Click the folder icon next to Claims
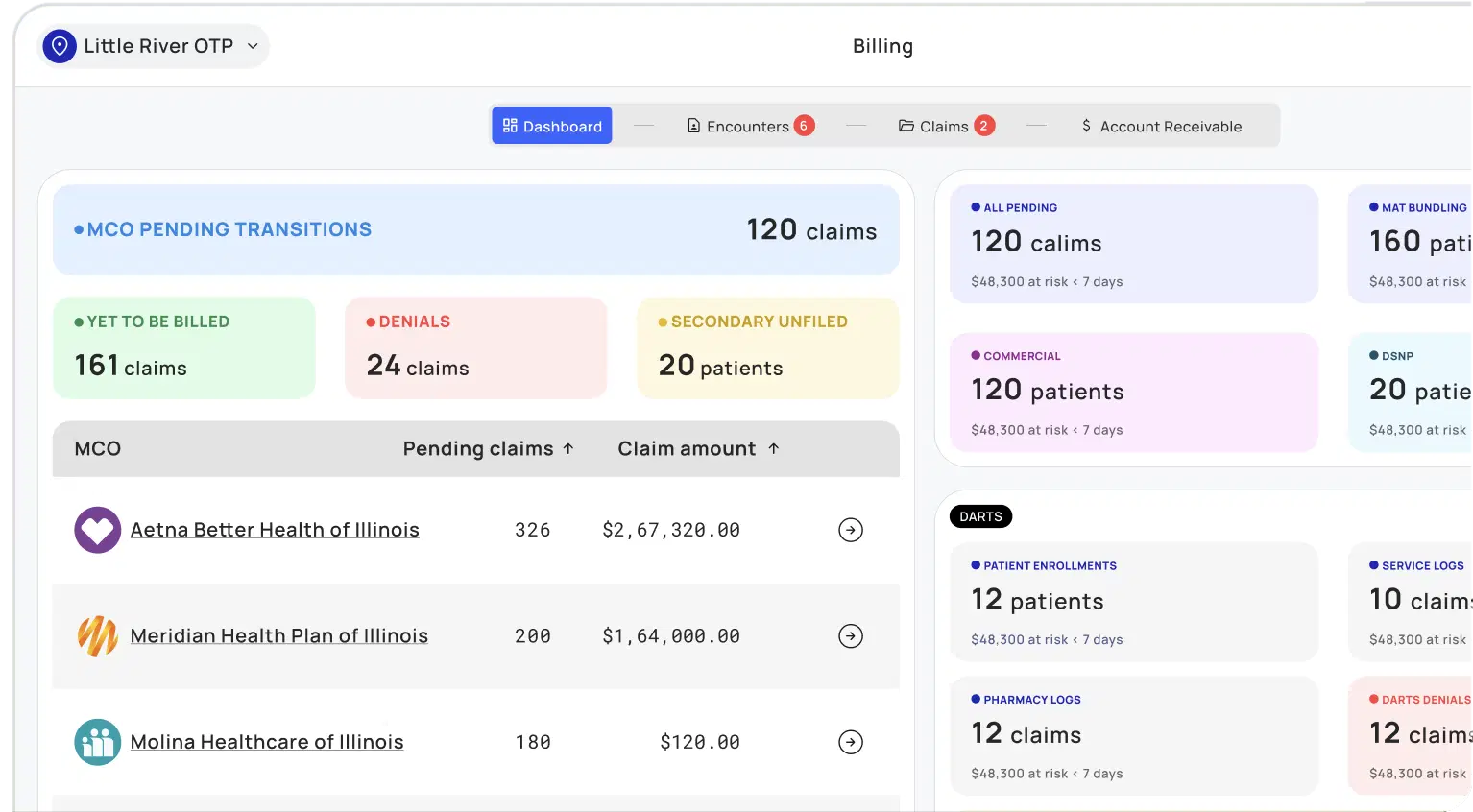The height and width of the screenshot is (812, 1473). tap(906, 126)
